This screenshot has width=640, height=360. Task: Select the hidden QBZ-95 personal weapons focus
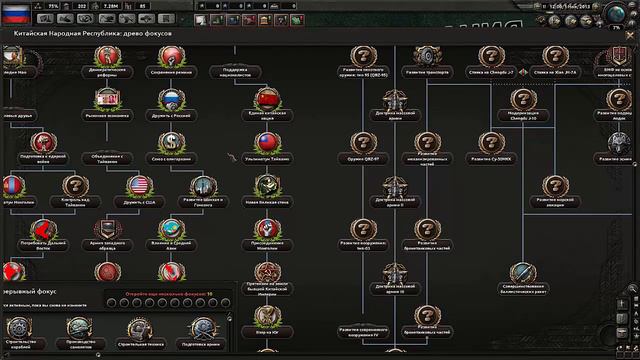[x=363, y=56]
